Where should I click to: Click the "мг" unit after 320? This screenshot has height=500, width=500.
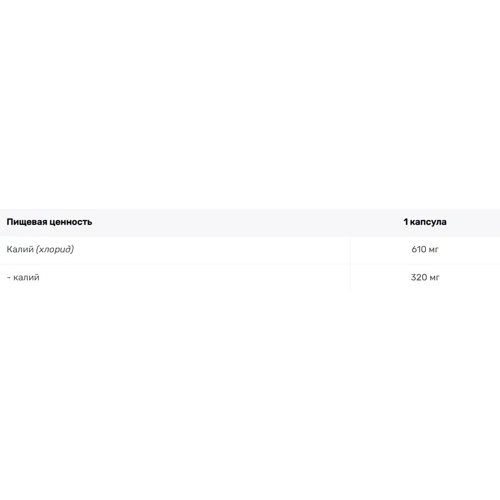pos(435,278)
